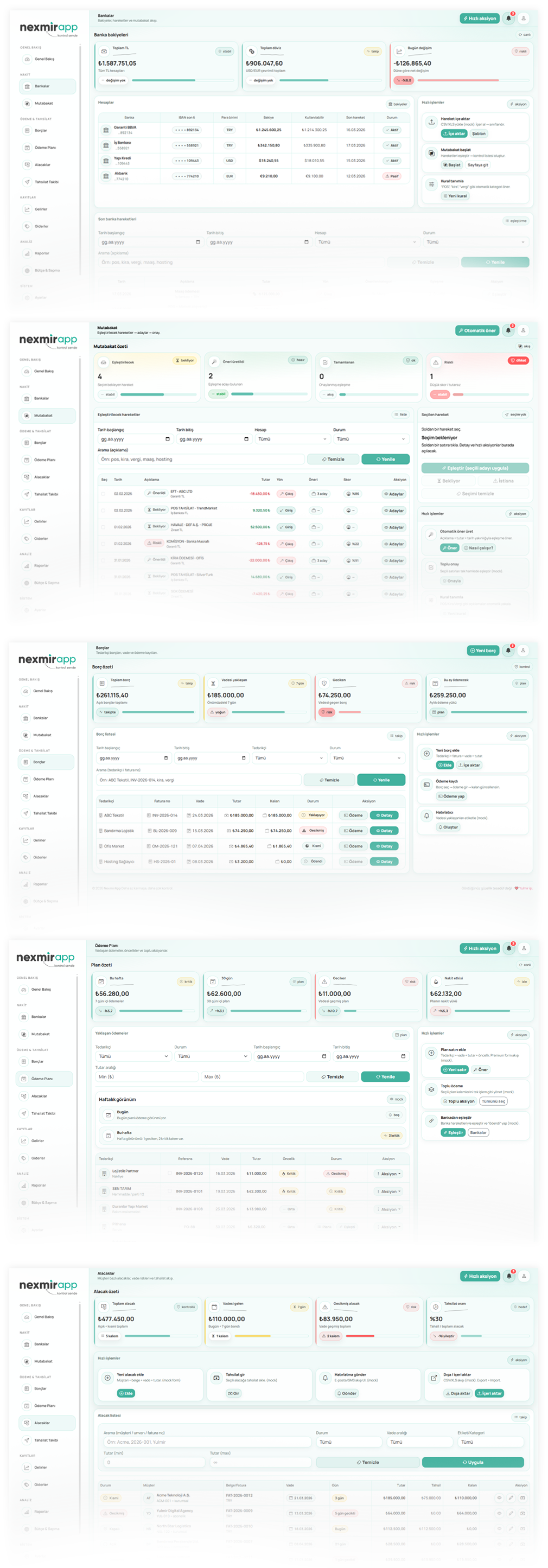Open Gelirler in the Bankalar screen sidebar
Image resolution: width=548 pixels, height=1568 pixels.
(x=48, y=209)
